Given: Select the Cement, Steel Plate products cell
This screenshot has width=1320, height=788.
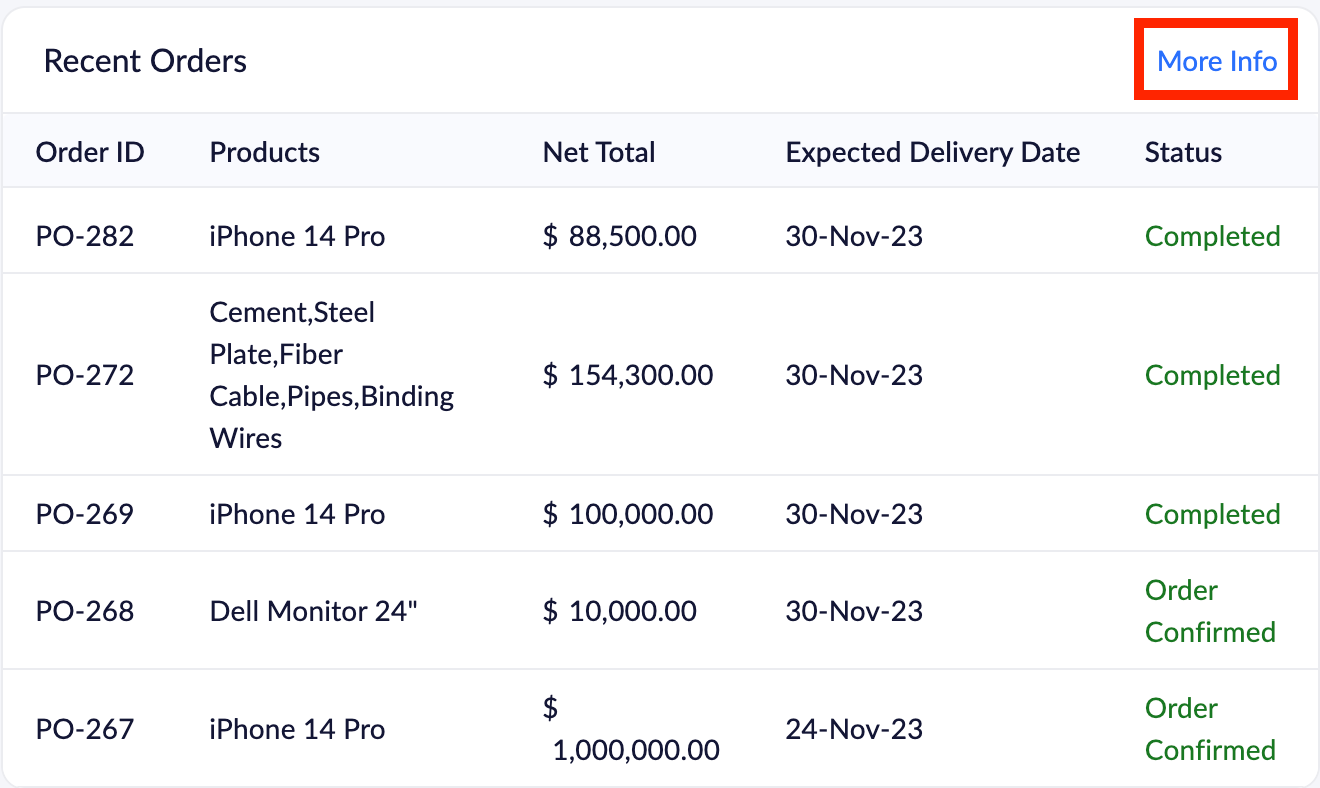Looking at the screenshot, I should [x=331, y=376].
